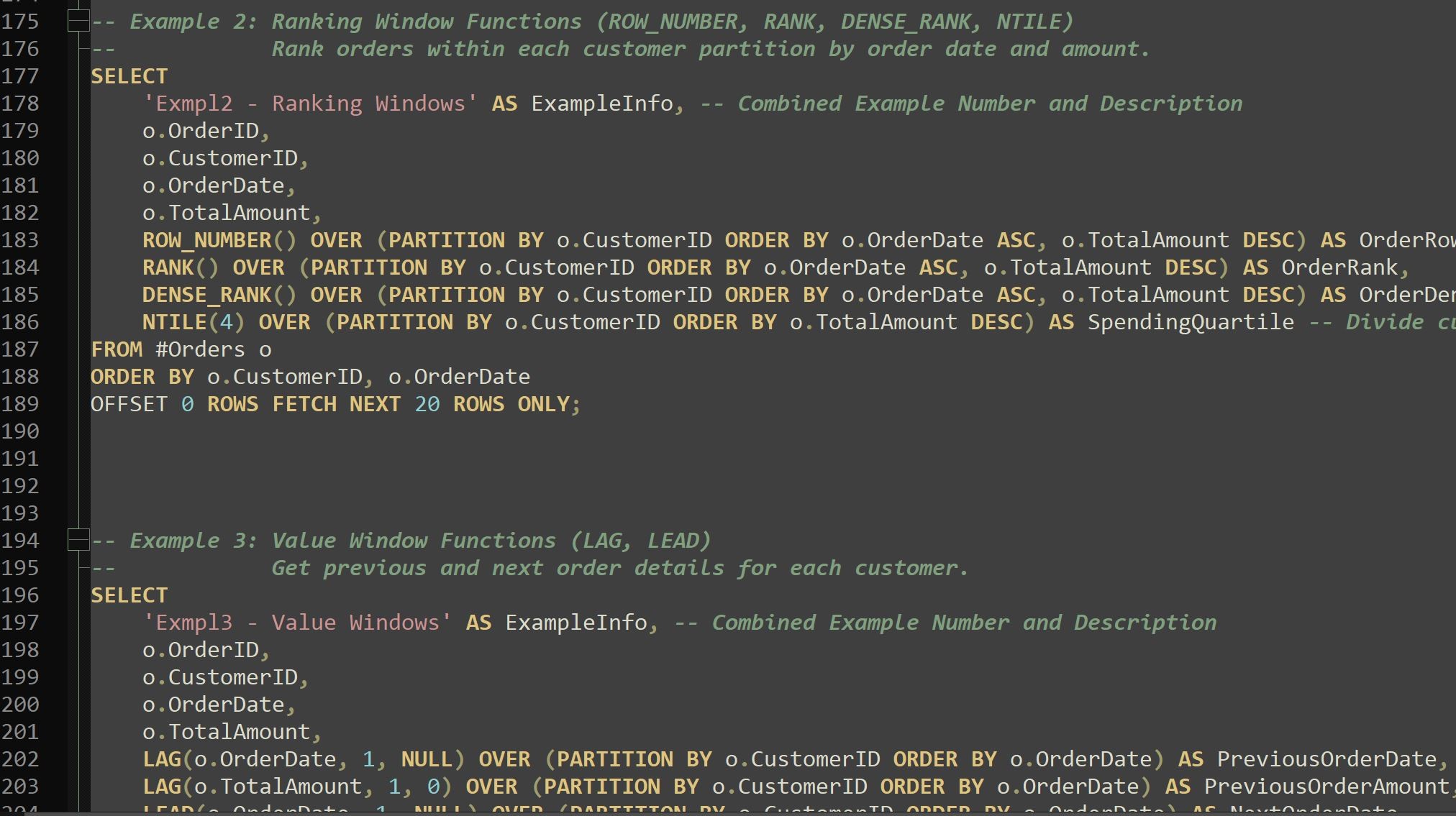
Task: Click the OFFSET keyword on line 189
Action: (x=129, y=404)
